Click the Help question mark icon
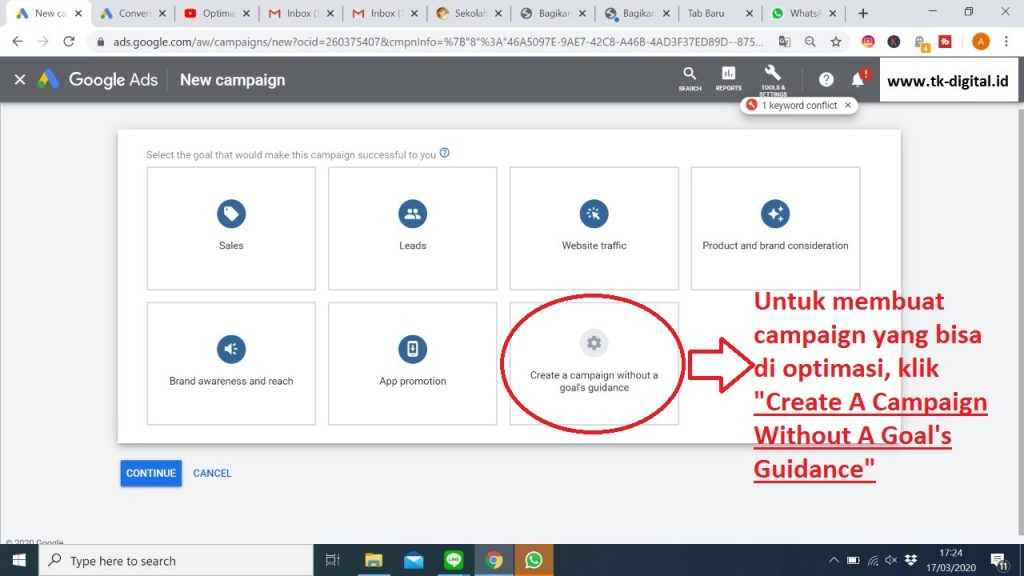1024x576 pixels. coord(826,80)
